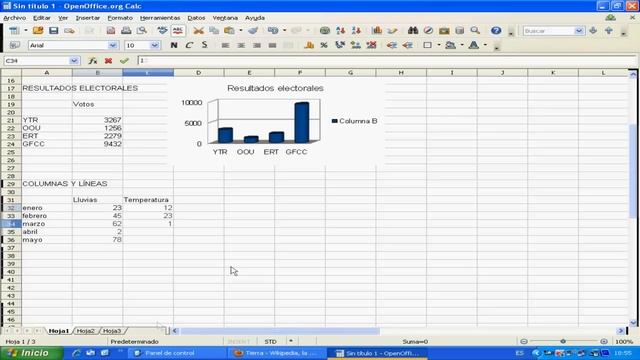Image resolution: width=640 pixels, height=360 pixels.
Task: Open Page Preview icon
Action: click(142, 31)
